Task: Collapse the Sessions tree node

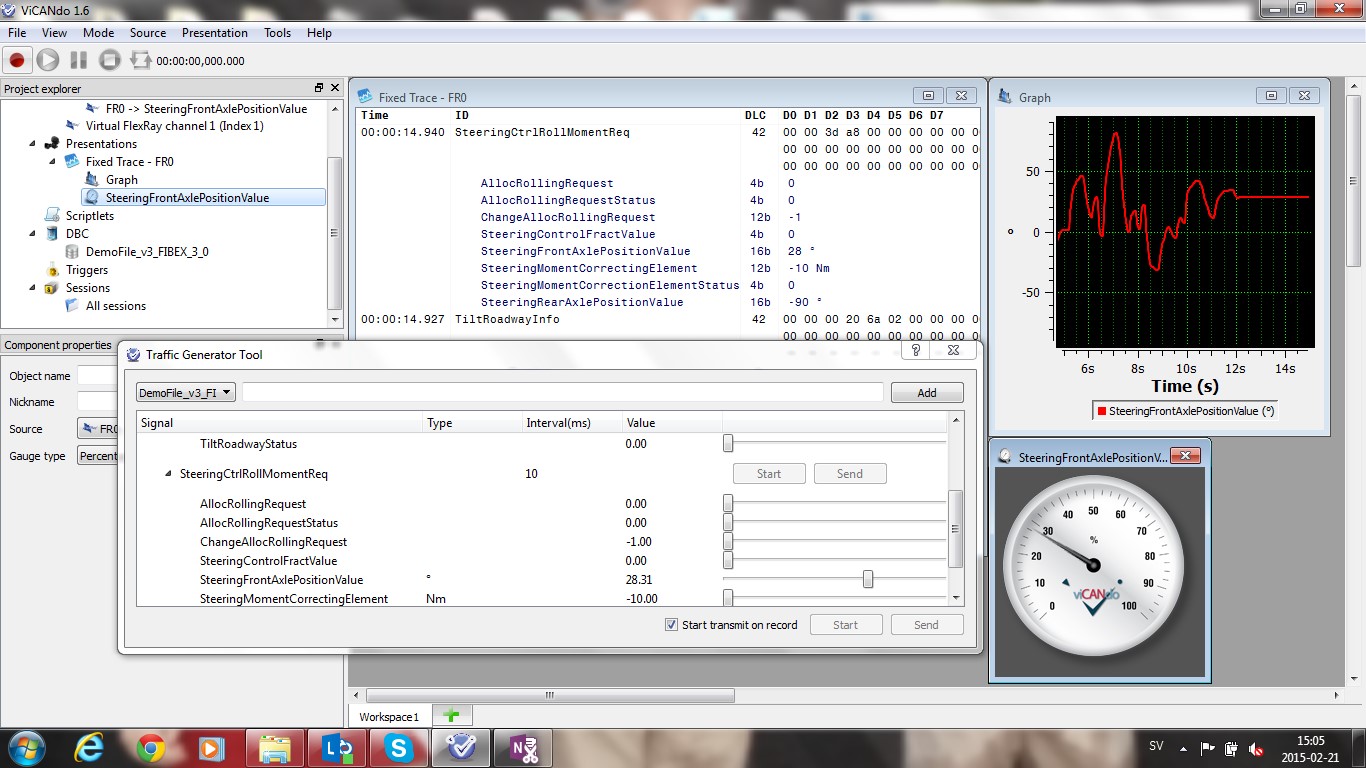Action: 34,288
